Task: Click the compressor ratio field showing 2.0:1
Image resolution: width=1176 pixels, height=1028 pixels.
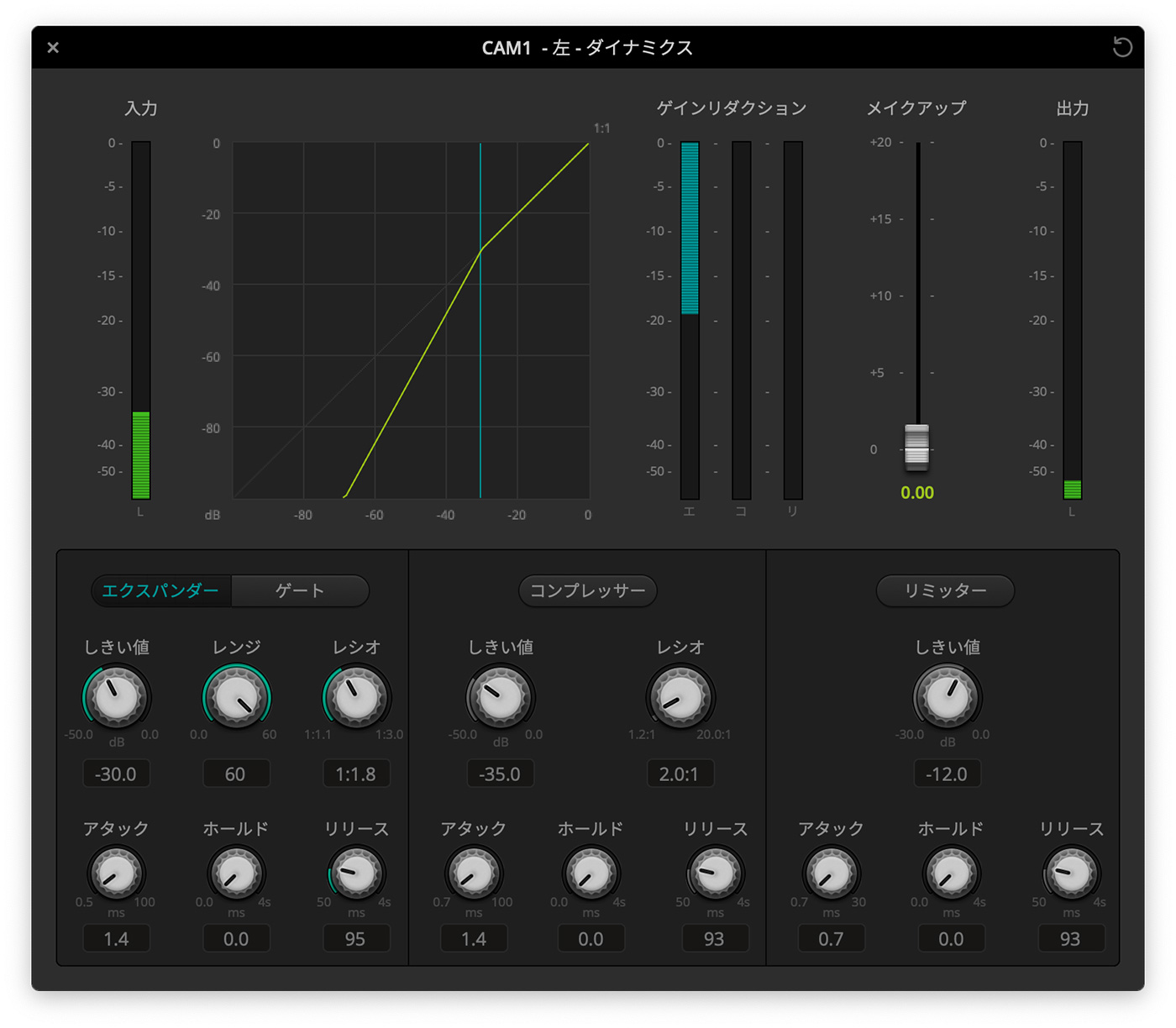Action: tap(680, 774)
